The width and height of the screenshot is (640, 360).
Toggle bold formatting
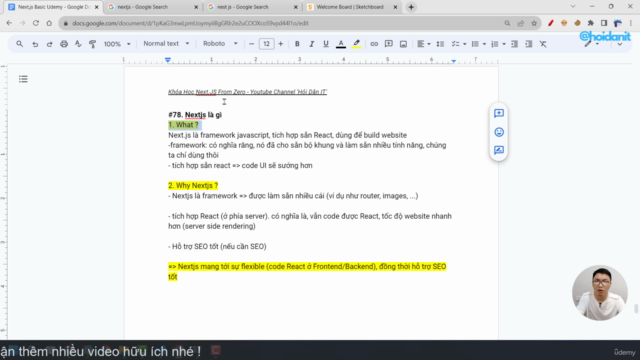[x=297, y=44]
